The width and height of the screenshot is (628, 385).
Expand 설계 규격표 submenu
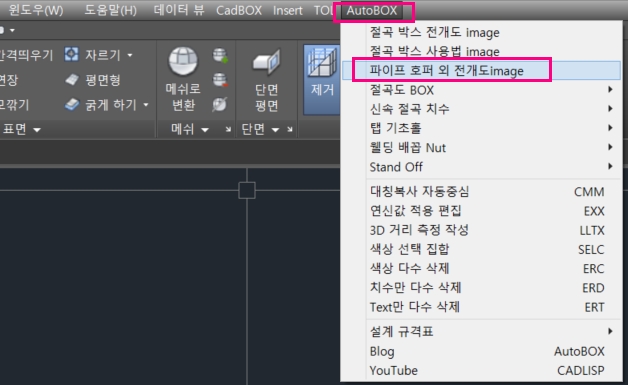481,332
